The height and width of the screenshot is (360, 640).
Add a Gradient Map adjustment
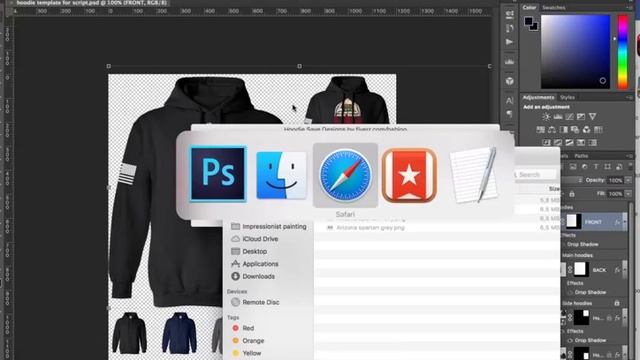click(580, 142)
